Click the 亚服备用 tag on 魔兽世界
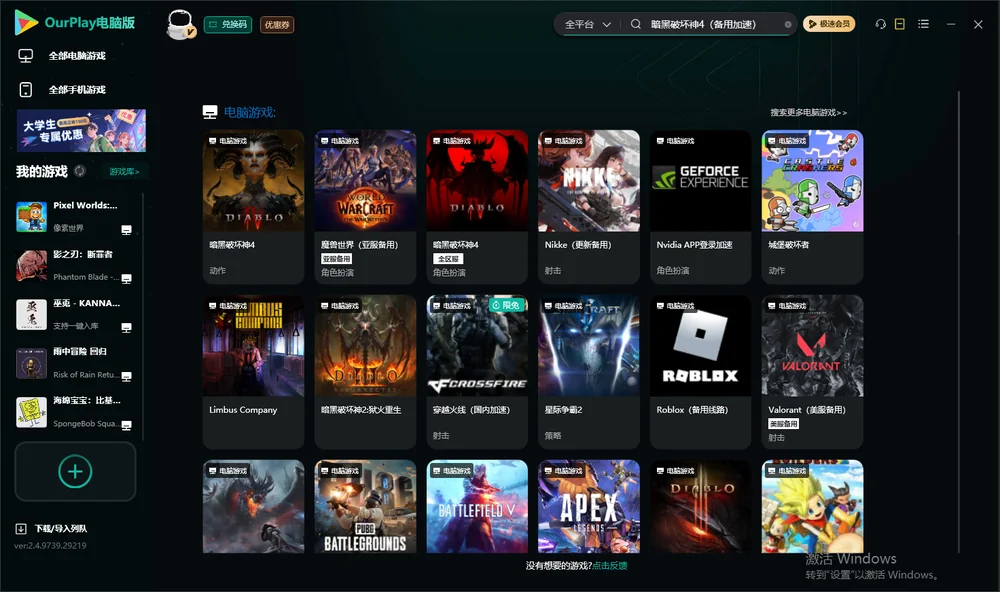The height and width of the screenshot is (592, 1000). (x=336, y=259)
